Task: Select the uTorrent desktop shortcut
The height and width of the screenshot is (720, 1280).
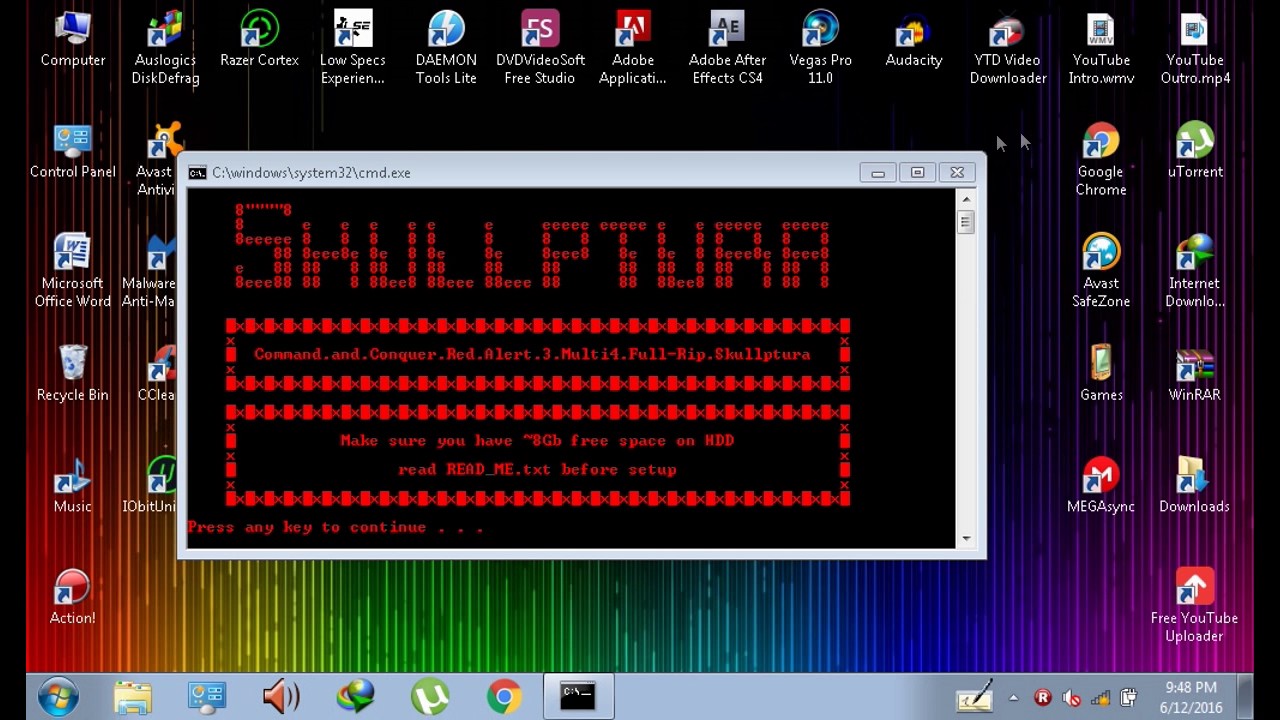Action: pos(1195,151)
